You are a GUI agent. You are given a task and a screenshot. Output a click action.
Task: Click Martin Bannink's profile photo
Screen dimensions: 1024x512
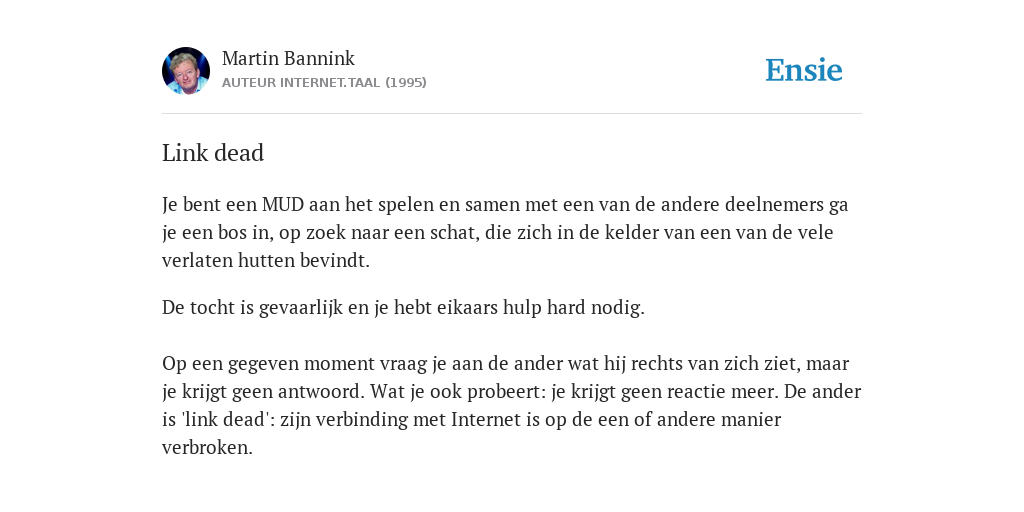click(x=186, y=71)
